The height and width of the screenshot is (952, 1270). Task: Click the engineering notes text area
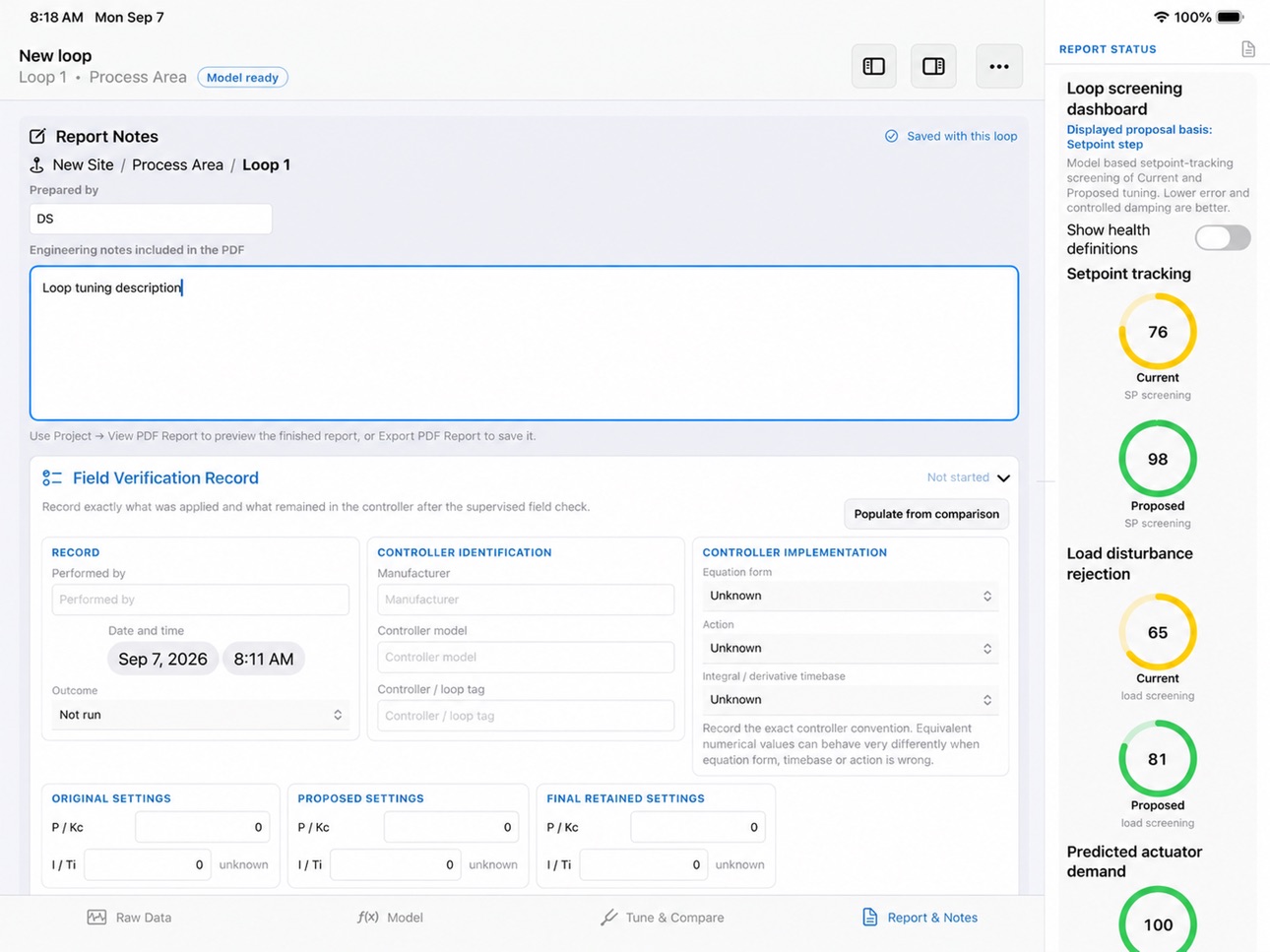click(x=524, y=343)
